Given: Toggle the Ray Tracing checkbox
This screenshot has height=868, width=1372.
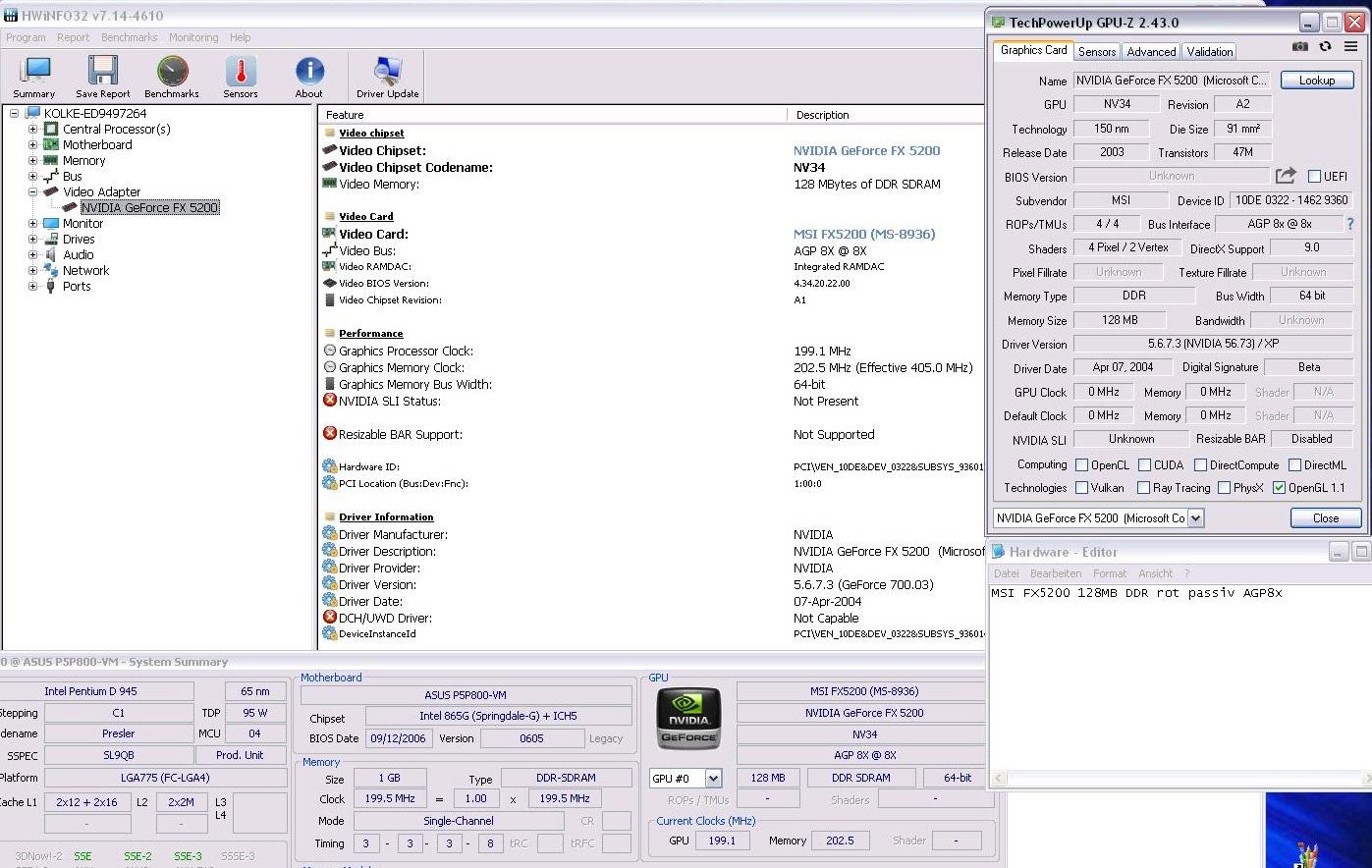Looking at the screenshot, I should (x=1143, y=488).
